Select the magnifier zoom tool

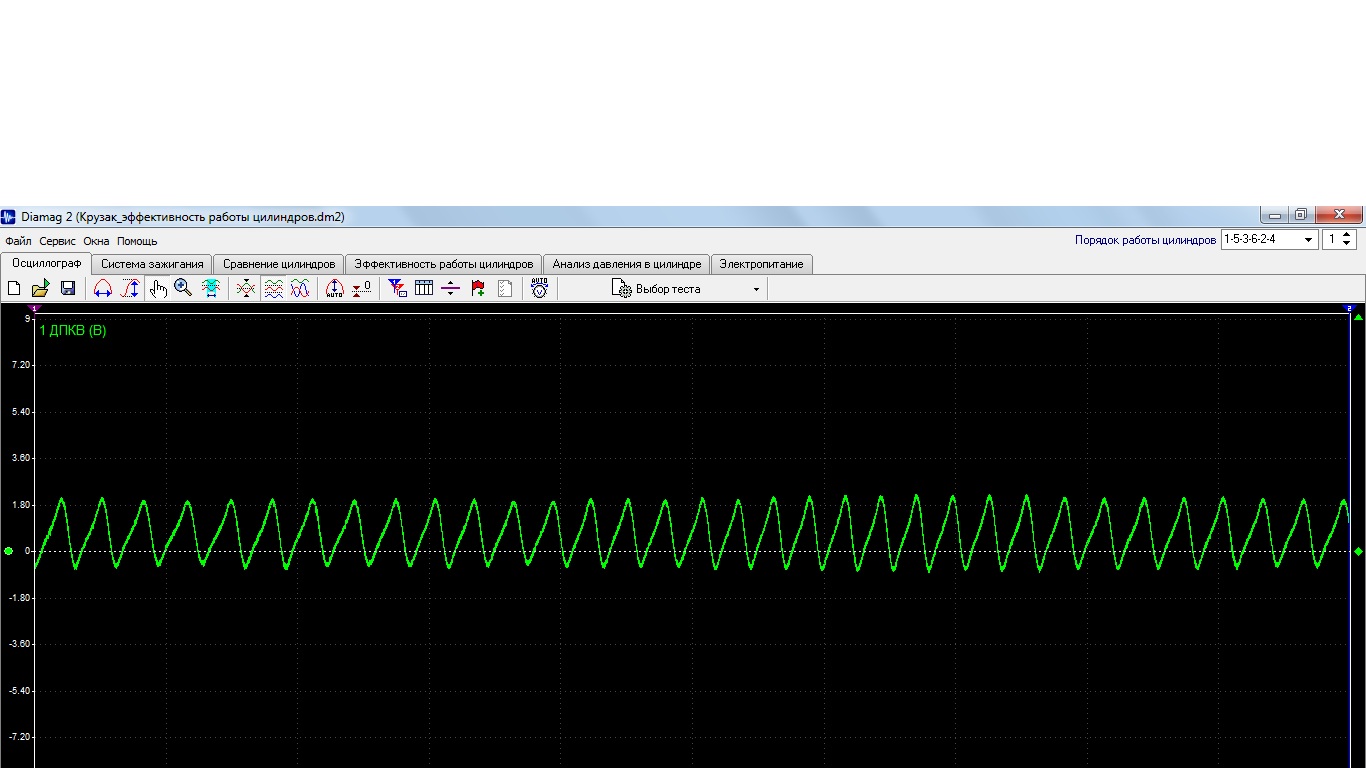coord(183,289)
